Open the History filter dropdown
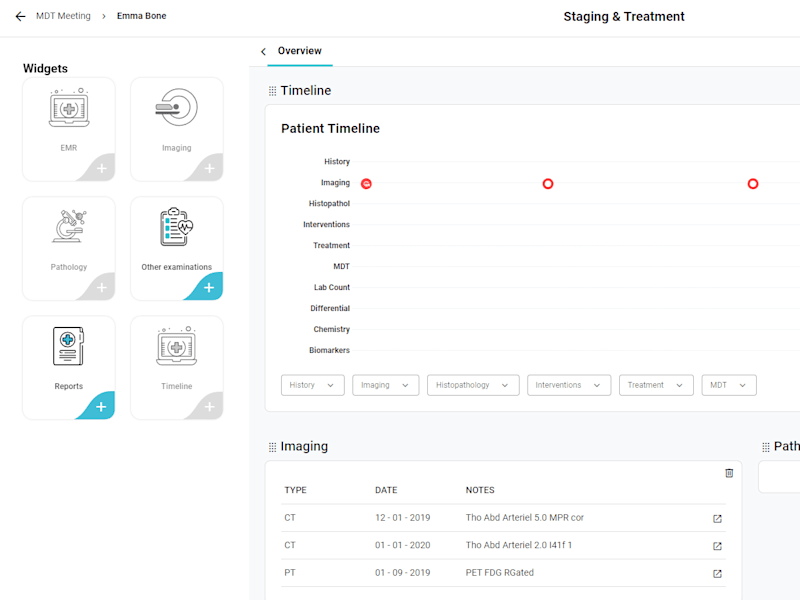800x600 pixels. coord(312,385)
